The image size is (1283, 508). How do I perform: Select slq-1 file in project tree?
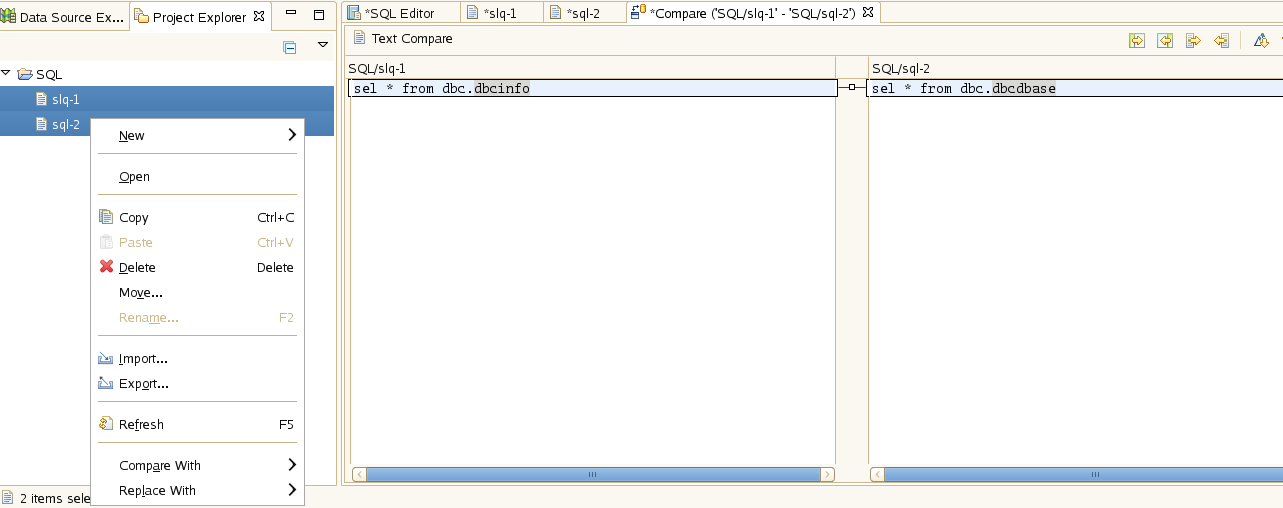coord(65,99)
